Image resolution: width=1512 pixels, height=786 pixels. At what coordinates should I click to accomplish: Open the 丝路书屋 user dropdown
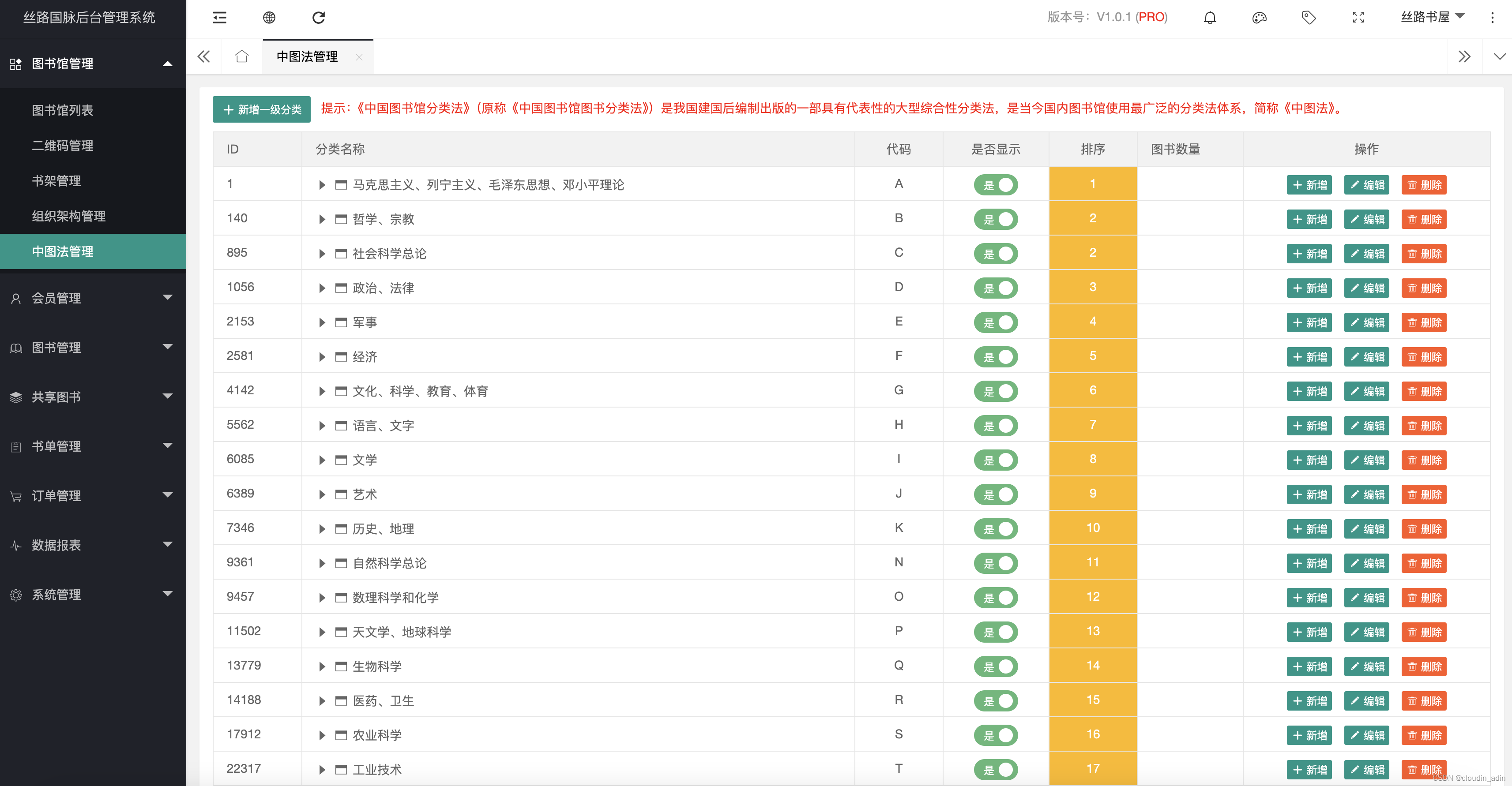1432,17
